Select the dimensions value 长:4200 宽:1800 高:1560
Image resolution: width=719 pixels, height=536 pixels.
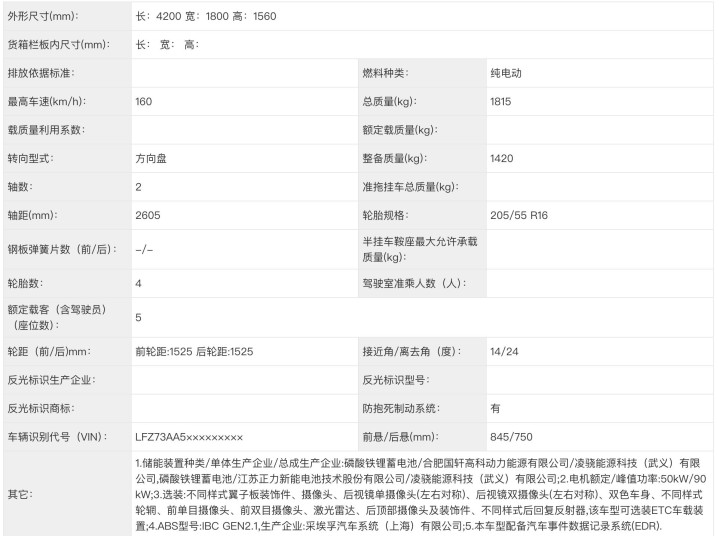click(206, 17)
